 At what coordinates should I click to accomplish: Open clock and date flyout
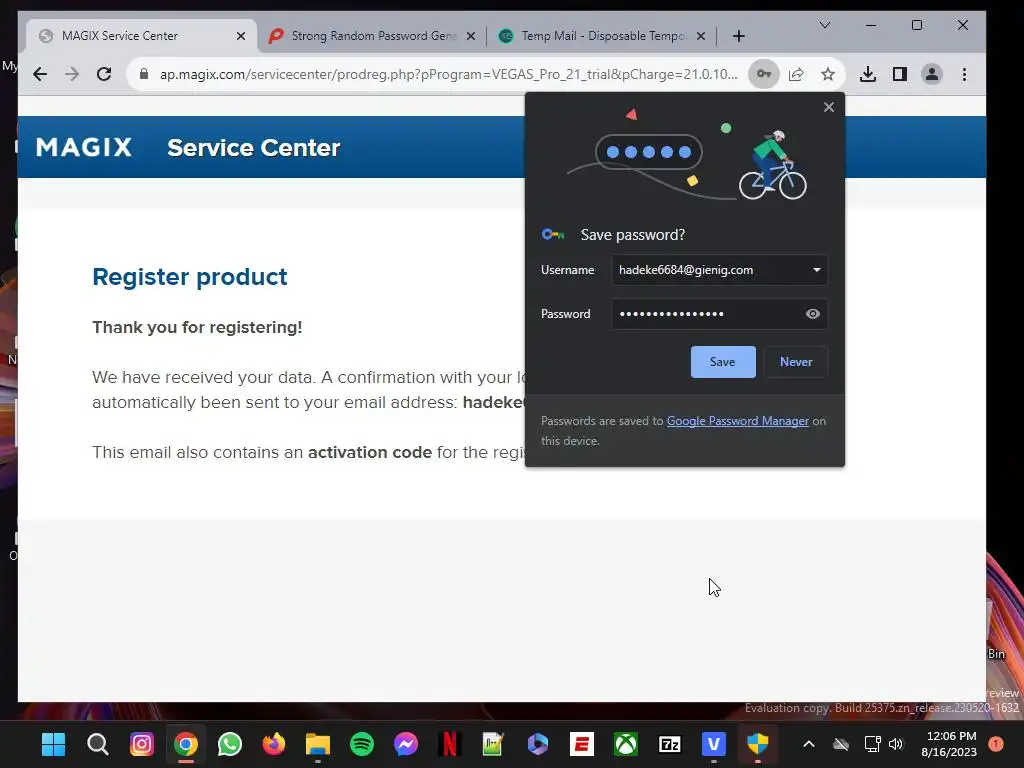949,744
